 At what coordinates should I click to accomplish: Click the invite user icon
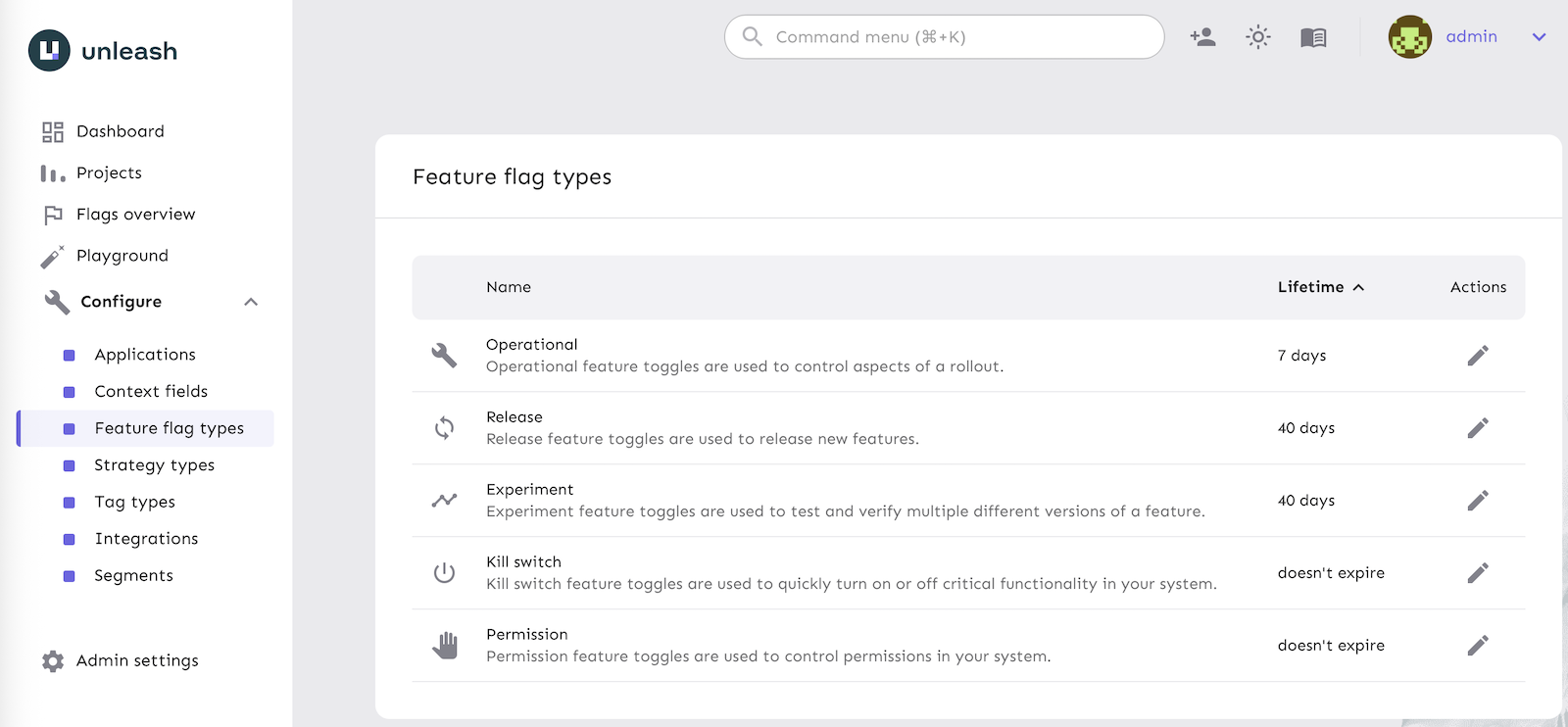1202,37
